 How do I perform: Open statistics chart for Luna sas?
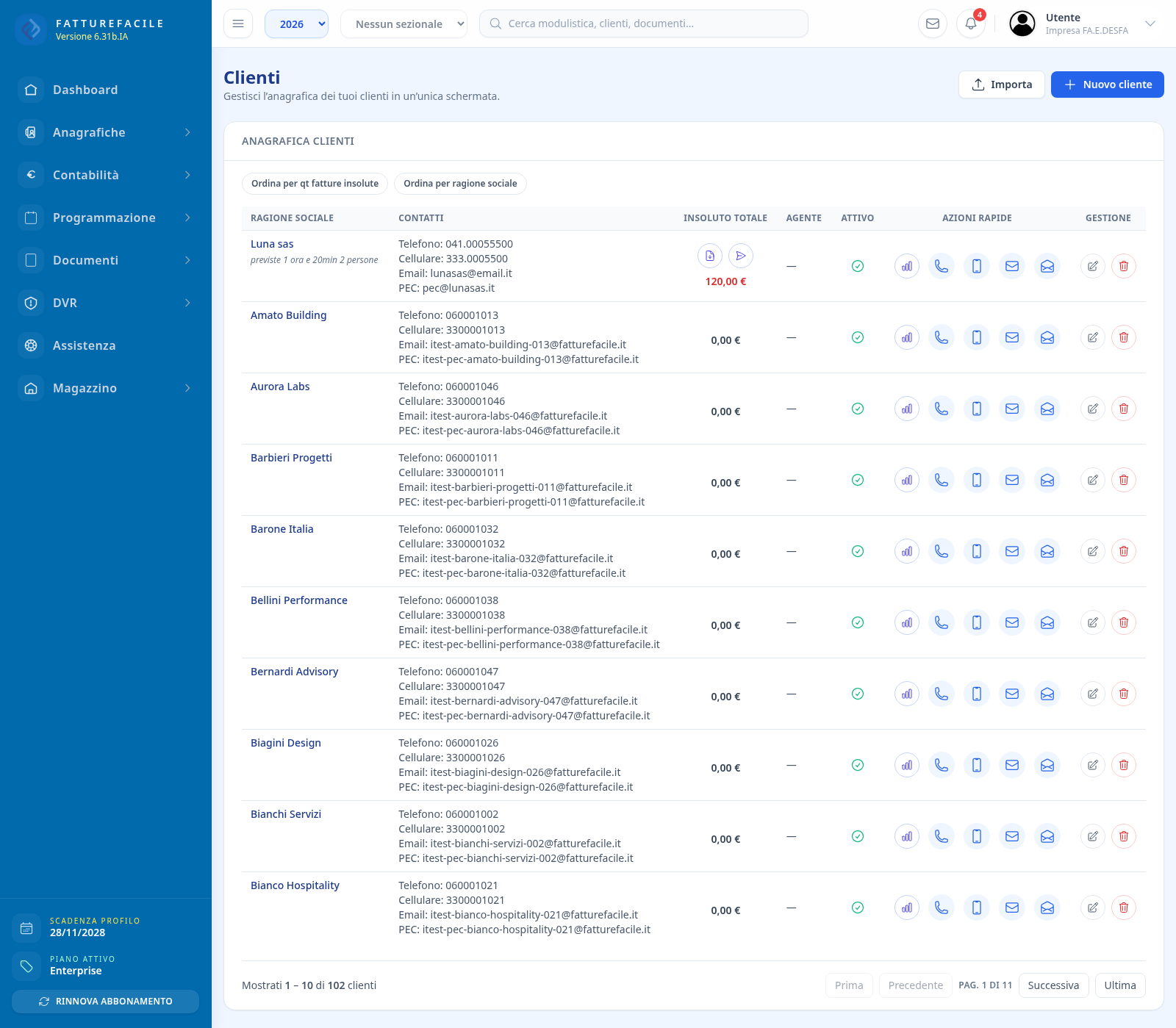pos(907,266)
